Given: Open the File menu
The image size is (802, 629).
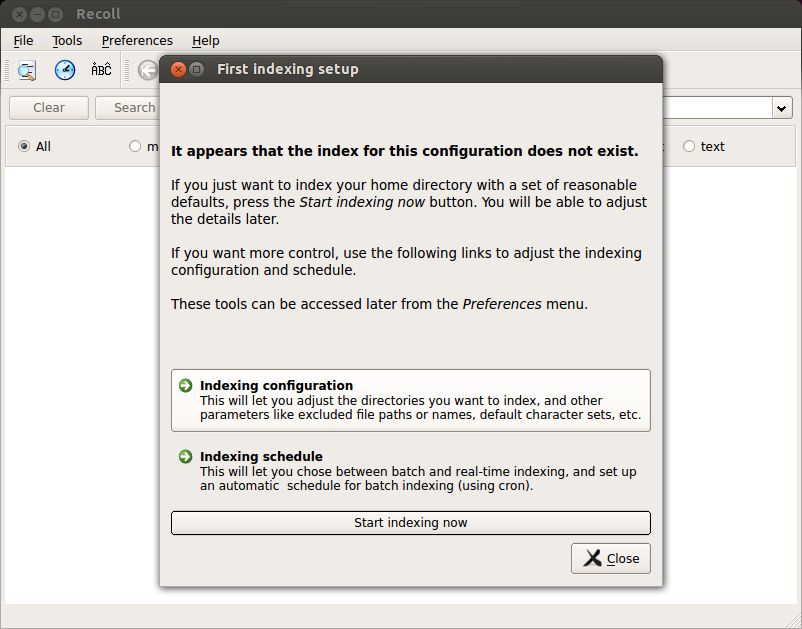Looking at the screenshot, I should [x=24, y=40].
